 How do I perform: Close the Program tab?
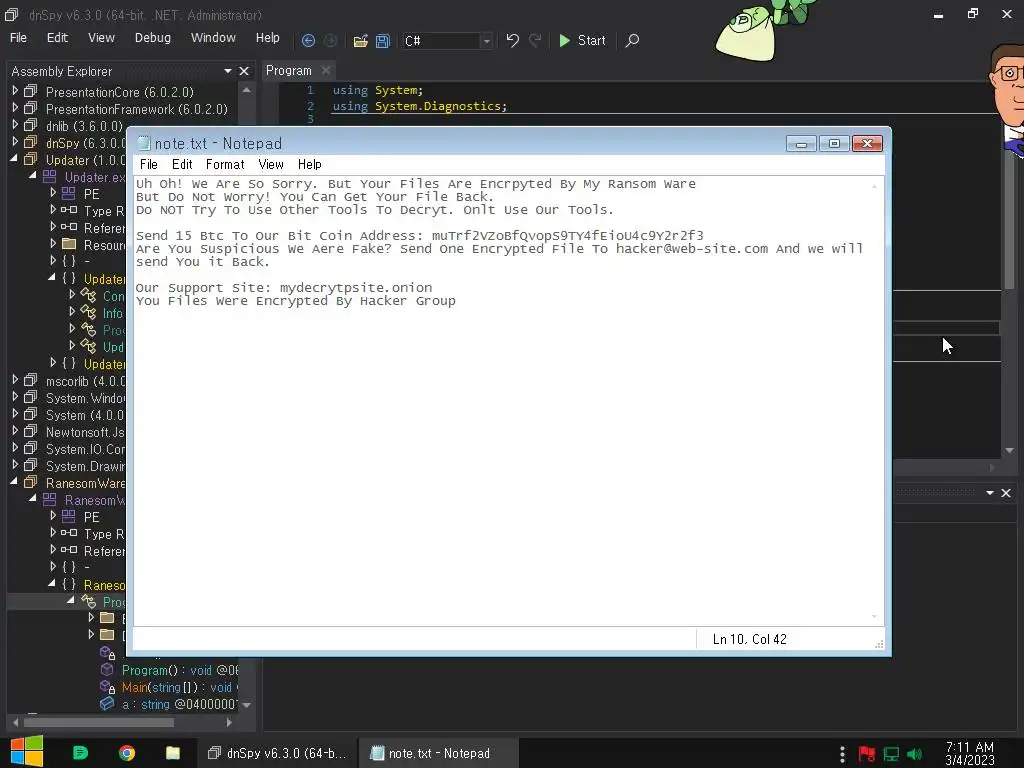pyautogui.click(x=326, y=70)
